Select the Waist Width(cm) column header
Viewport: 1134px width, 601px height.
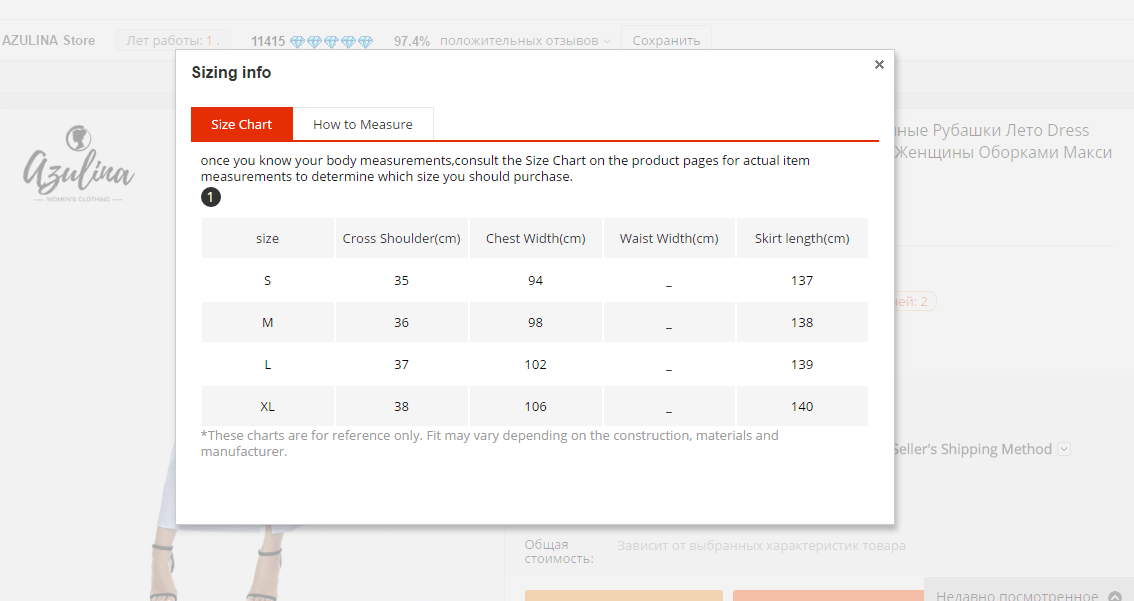[669, 238]
